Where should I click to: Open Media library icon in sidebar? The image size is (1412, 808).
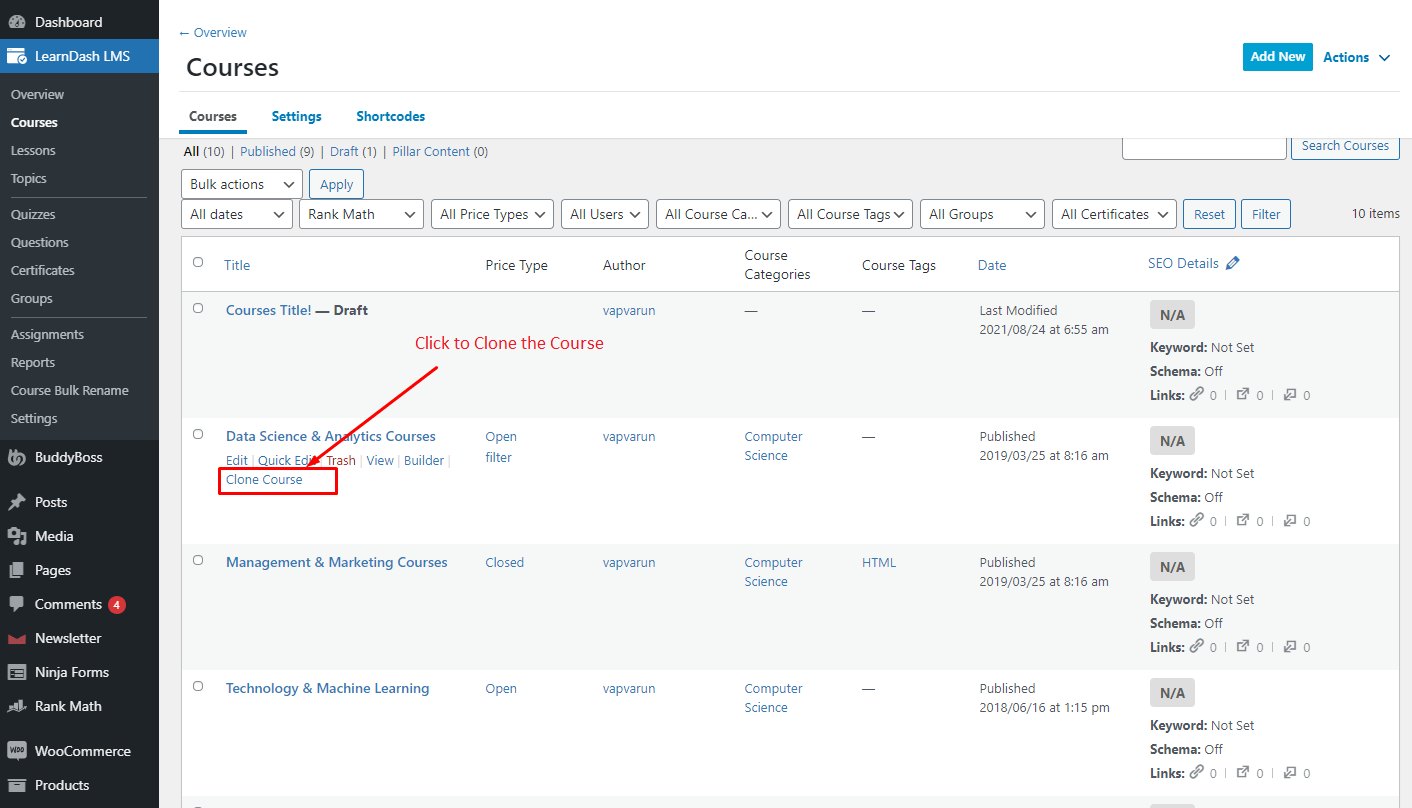[16, 536]
